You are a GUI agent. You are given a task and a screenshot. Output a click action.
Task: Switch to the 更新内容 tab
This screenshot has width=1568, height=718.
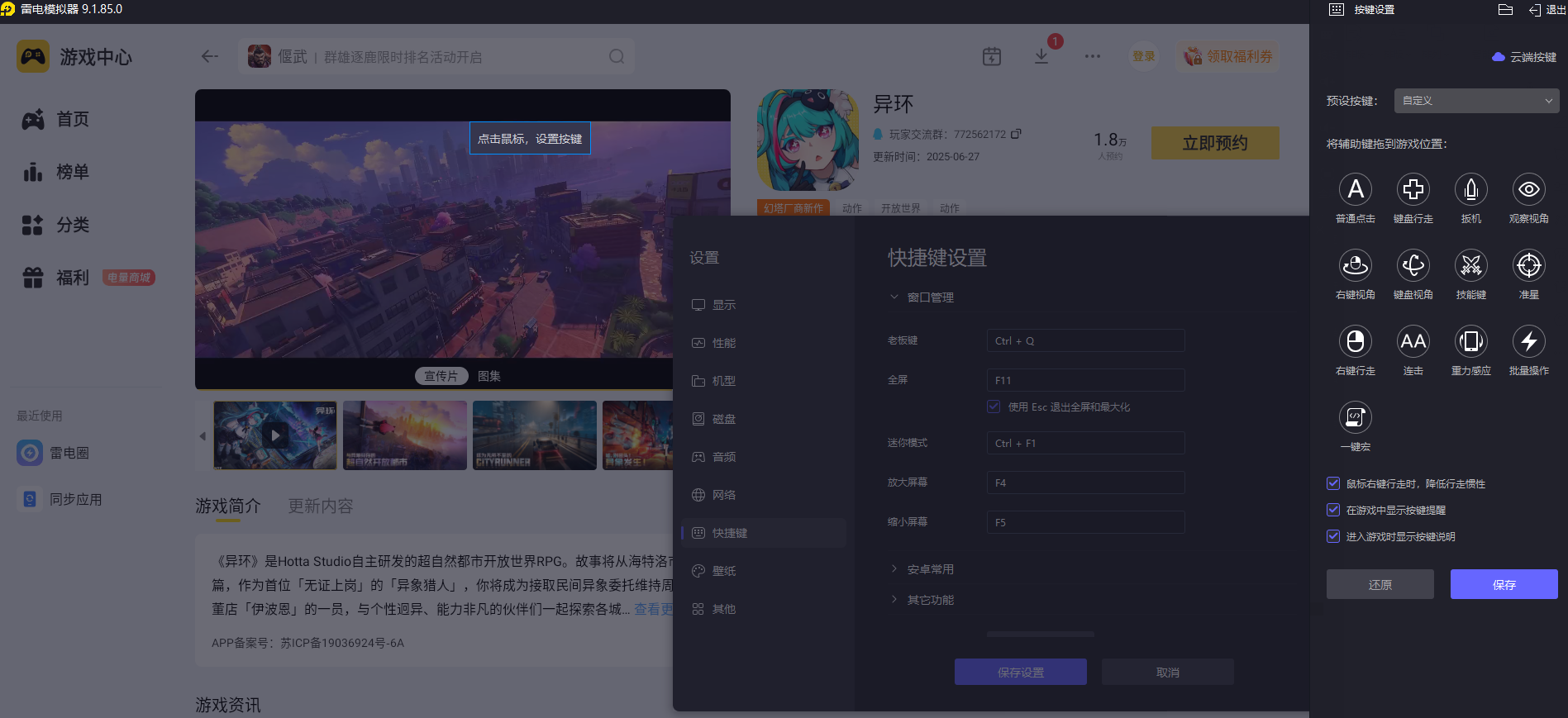click(320, 506)
